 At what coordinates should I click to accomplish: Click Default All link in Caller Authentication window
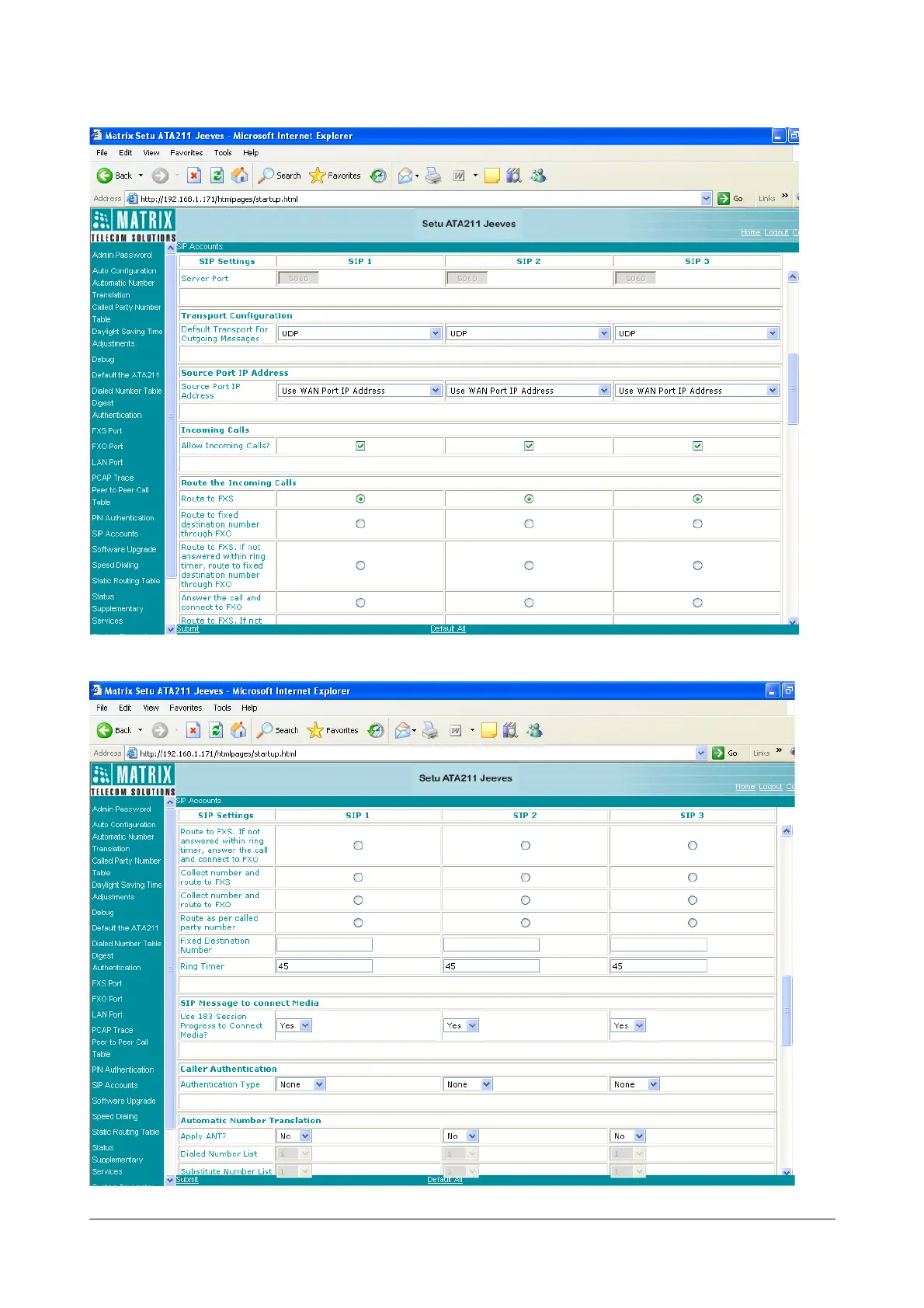click(445, 1180)
